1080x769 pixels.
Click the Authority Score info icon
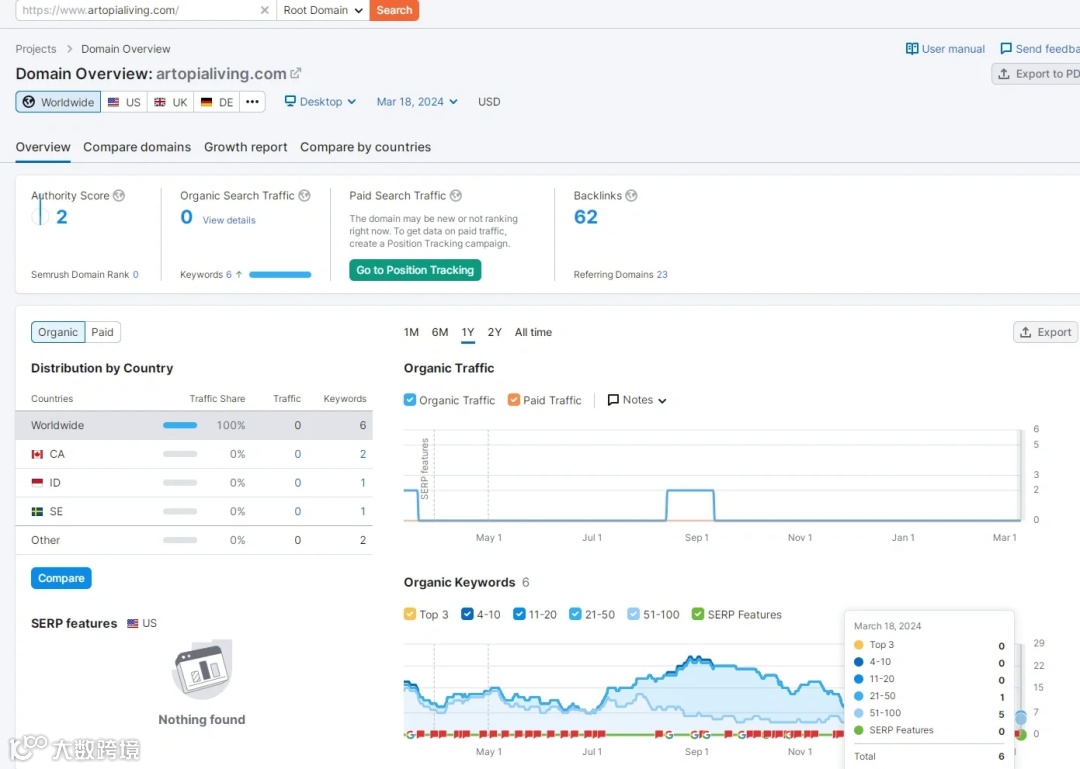coord(119,196)
